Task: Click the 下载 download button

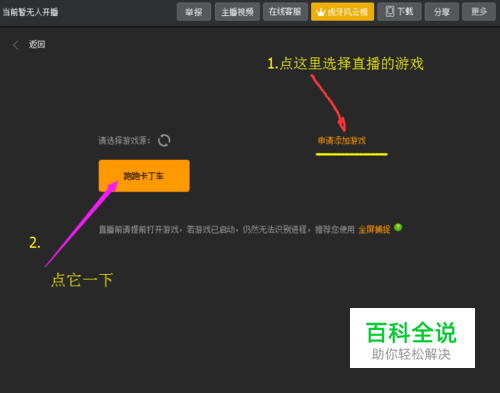Action: click(x=399, y=12)
